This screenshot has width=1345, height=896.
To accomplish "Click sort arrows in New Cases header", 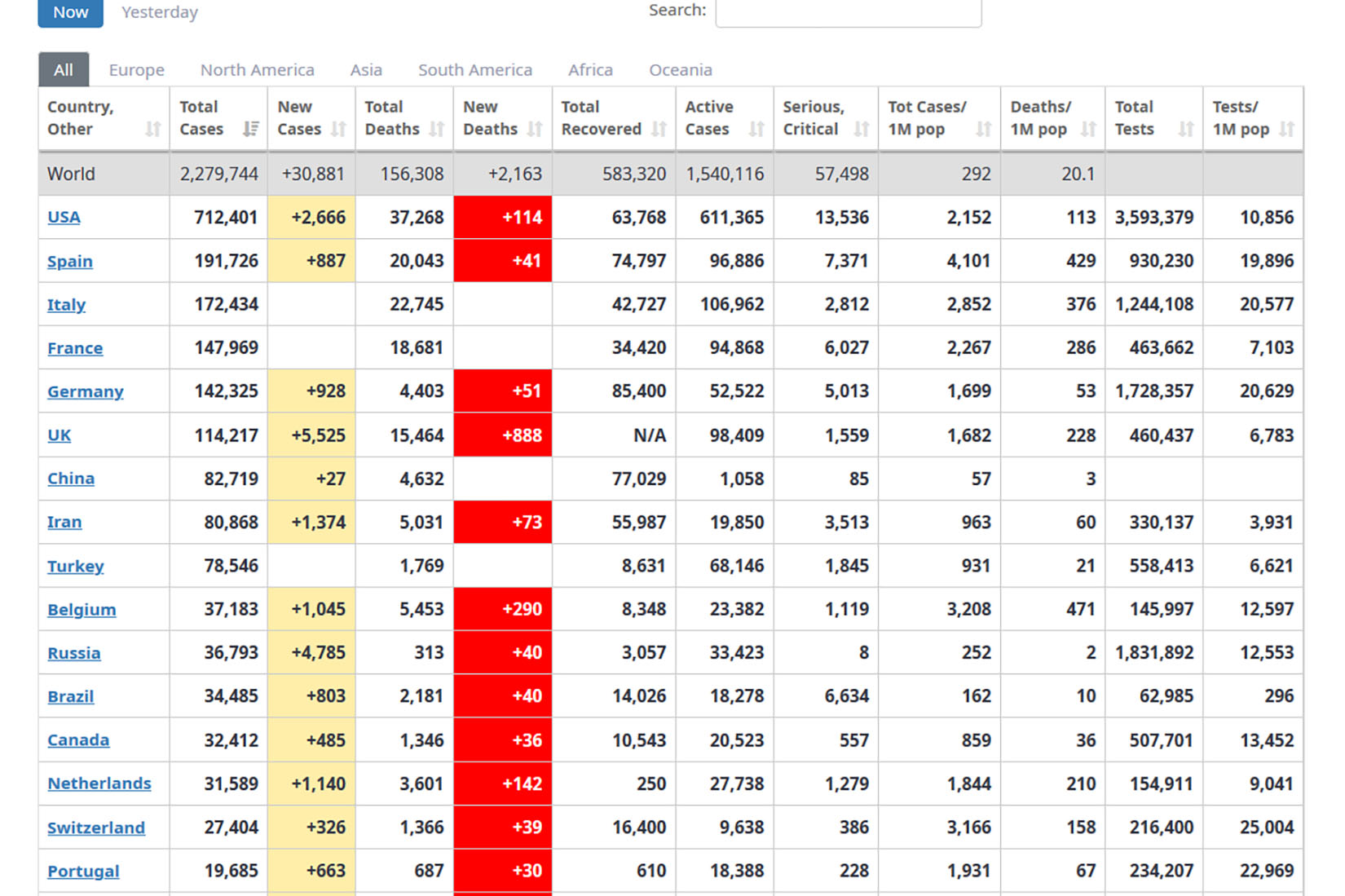I will pos(339,129).
